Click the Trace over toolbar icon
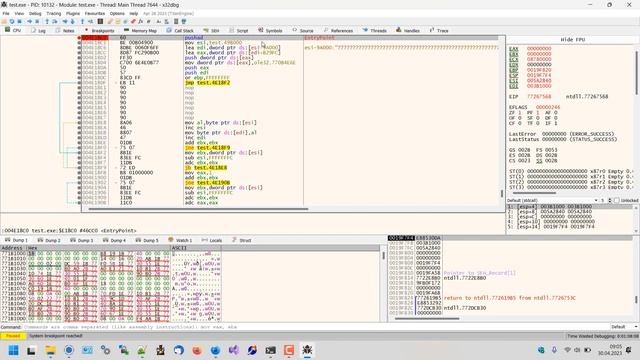 pyautogui.click(x=73, y=21)
